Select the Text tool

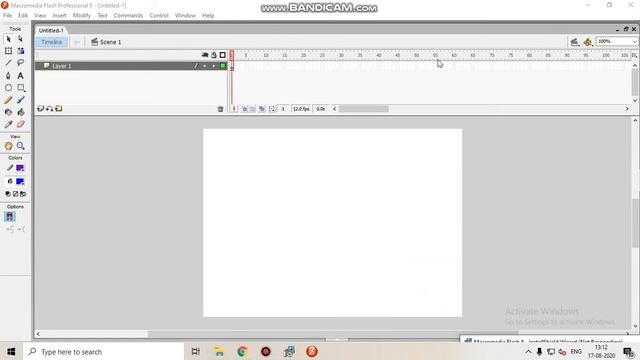click(x=20, y=76)
